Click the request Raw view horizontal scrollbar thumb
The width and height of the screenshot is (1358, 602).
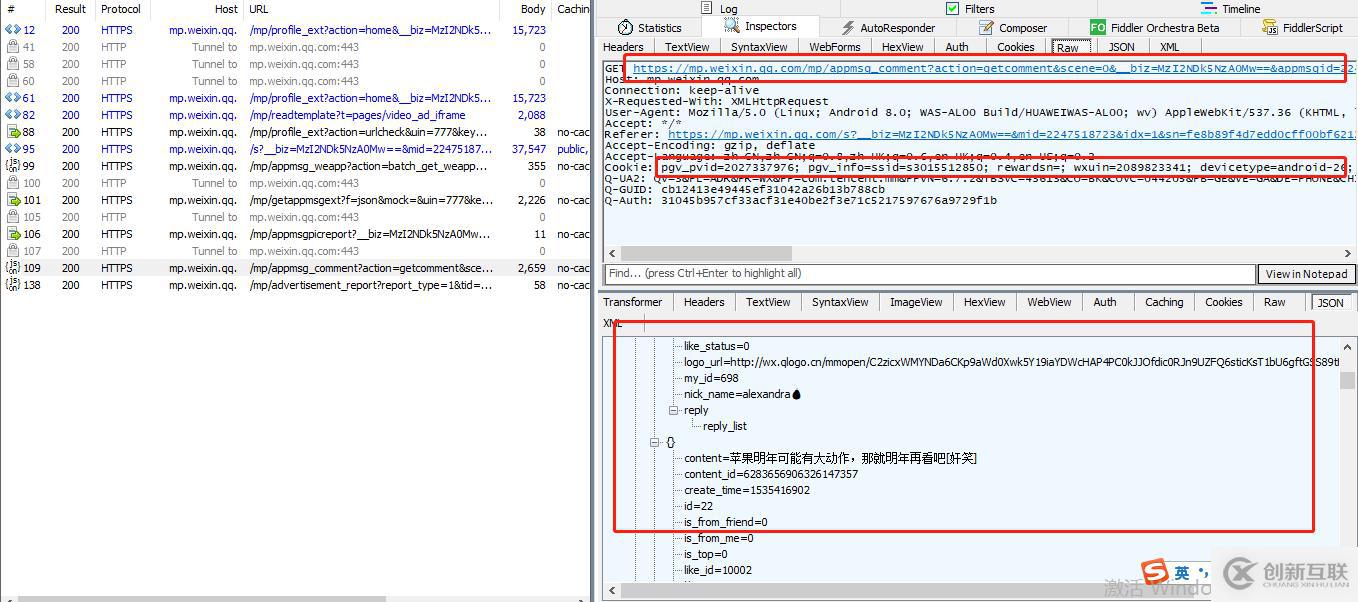point(706,254)
